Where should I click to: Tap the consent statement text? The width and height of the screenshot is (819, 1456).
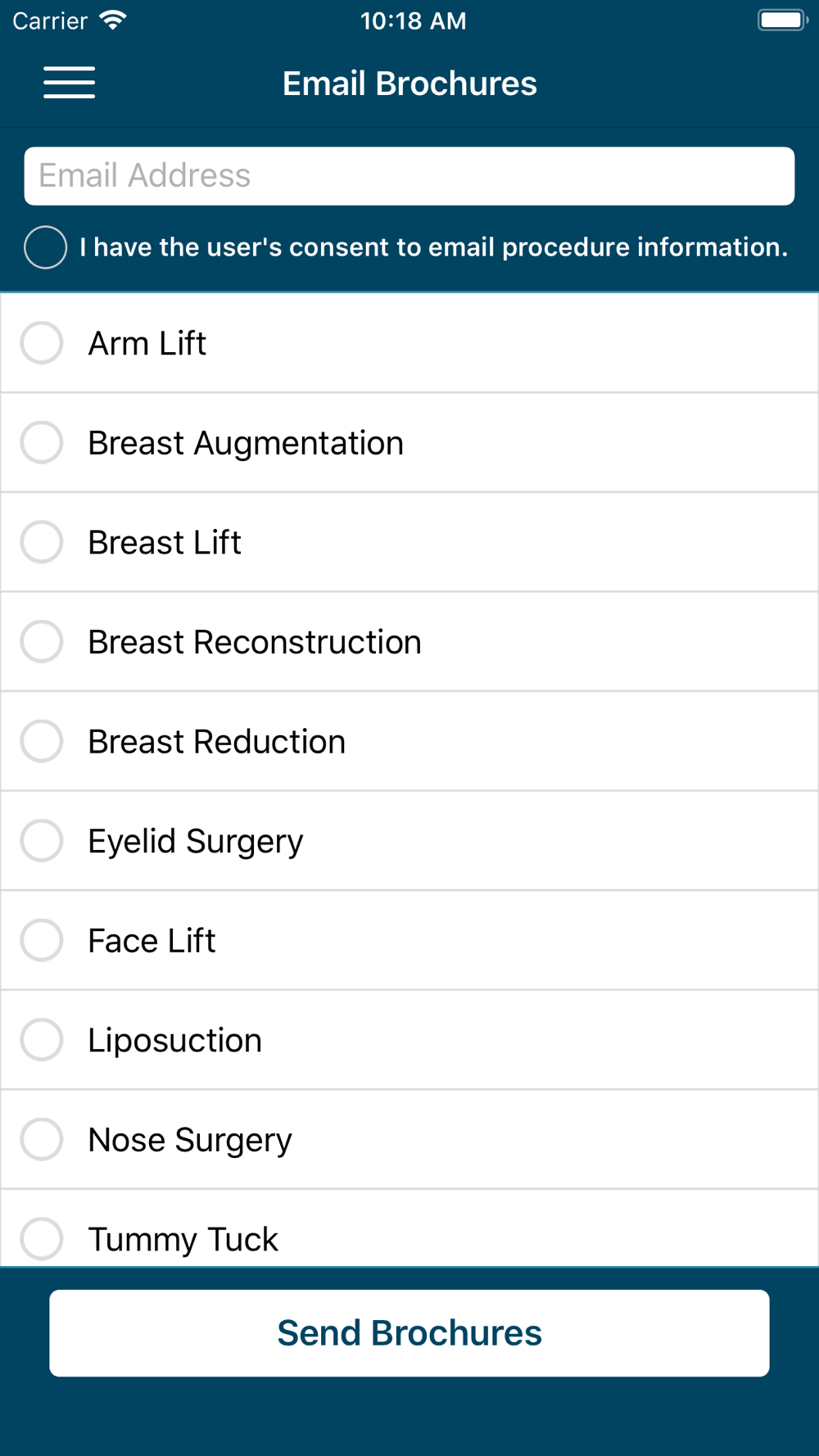[x=433, y=247]
